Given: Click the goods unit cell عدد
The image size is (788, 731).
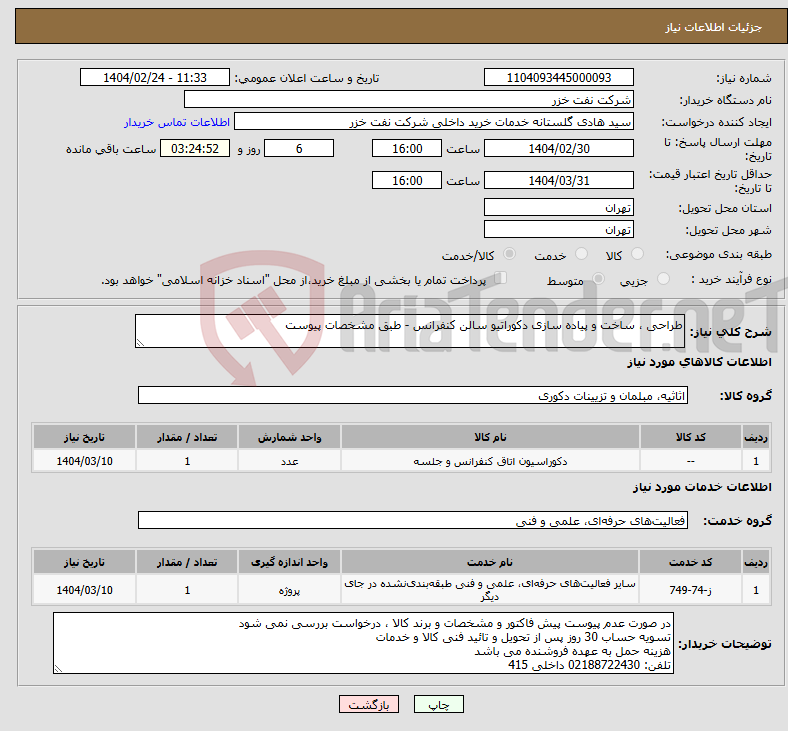Looking at the screenshot, I should (x=289, y=461).
